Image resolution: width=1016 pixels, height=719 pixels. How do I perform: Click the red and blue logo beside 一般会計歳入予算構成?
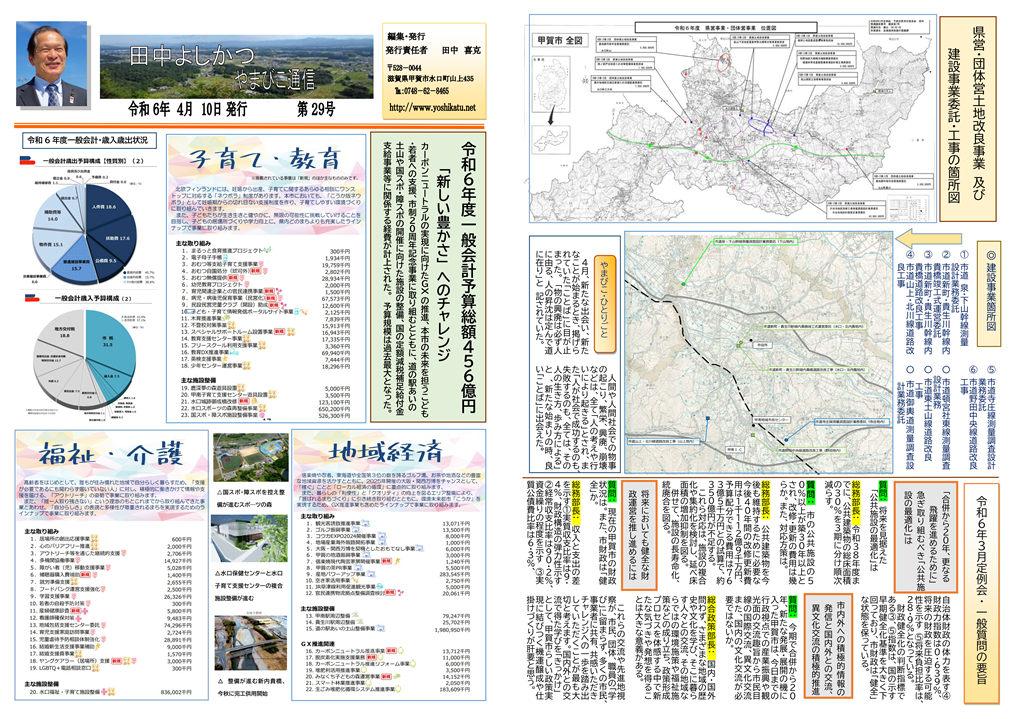click(32, 297)
